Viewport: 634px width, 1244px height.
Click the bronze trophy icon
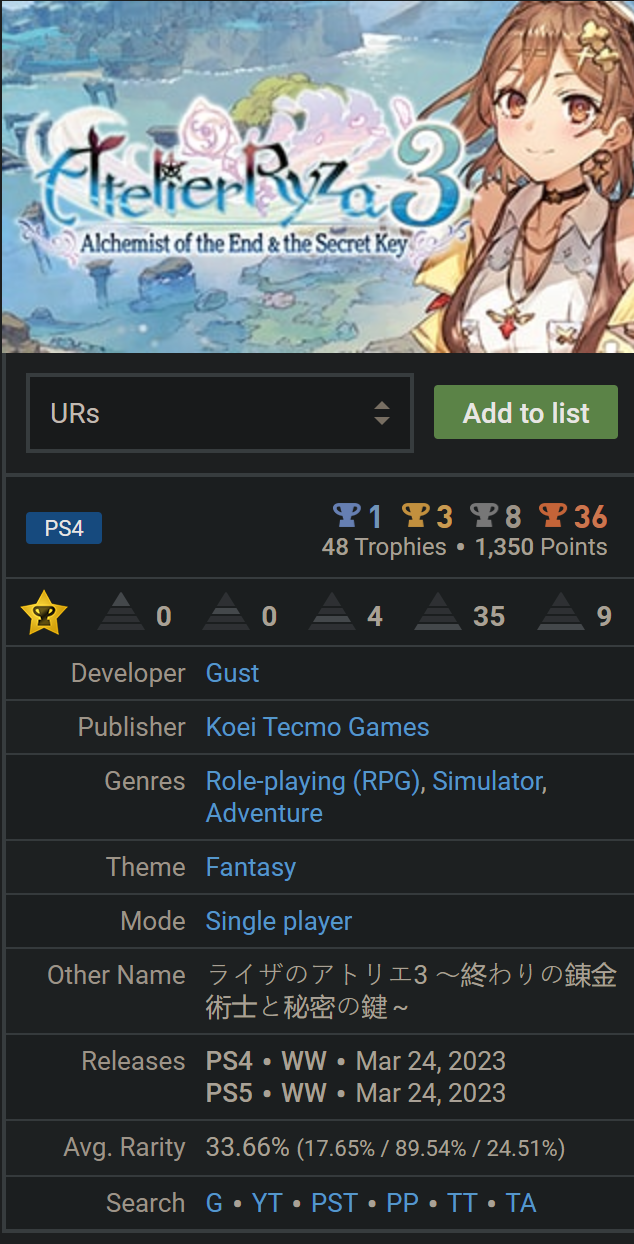[553, 515]
